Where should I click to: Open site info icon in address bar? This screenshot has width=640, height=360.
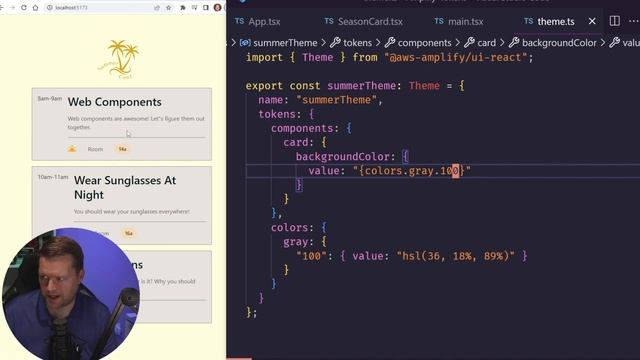click(x=50, y=7)
